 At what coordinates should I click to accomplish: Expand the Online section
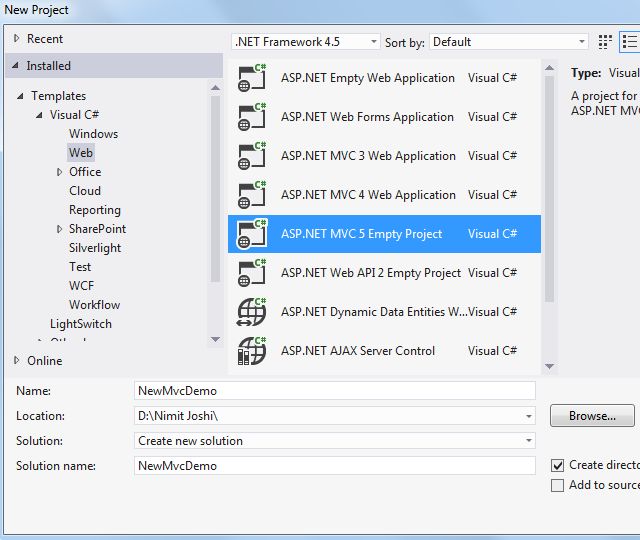[16, 360]
